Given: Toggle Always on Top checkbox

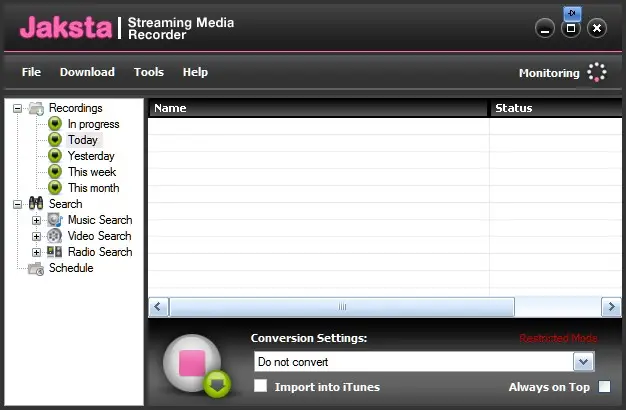Looking at the screenshot, I should pos(604,386).
